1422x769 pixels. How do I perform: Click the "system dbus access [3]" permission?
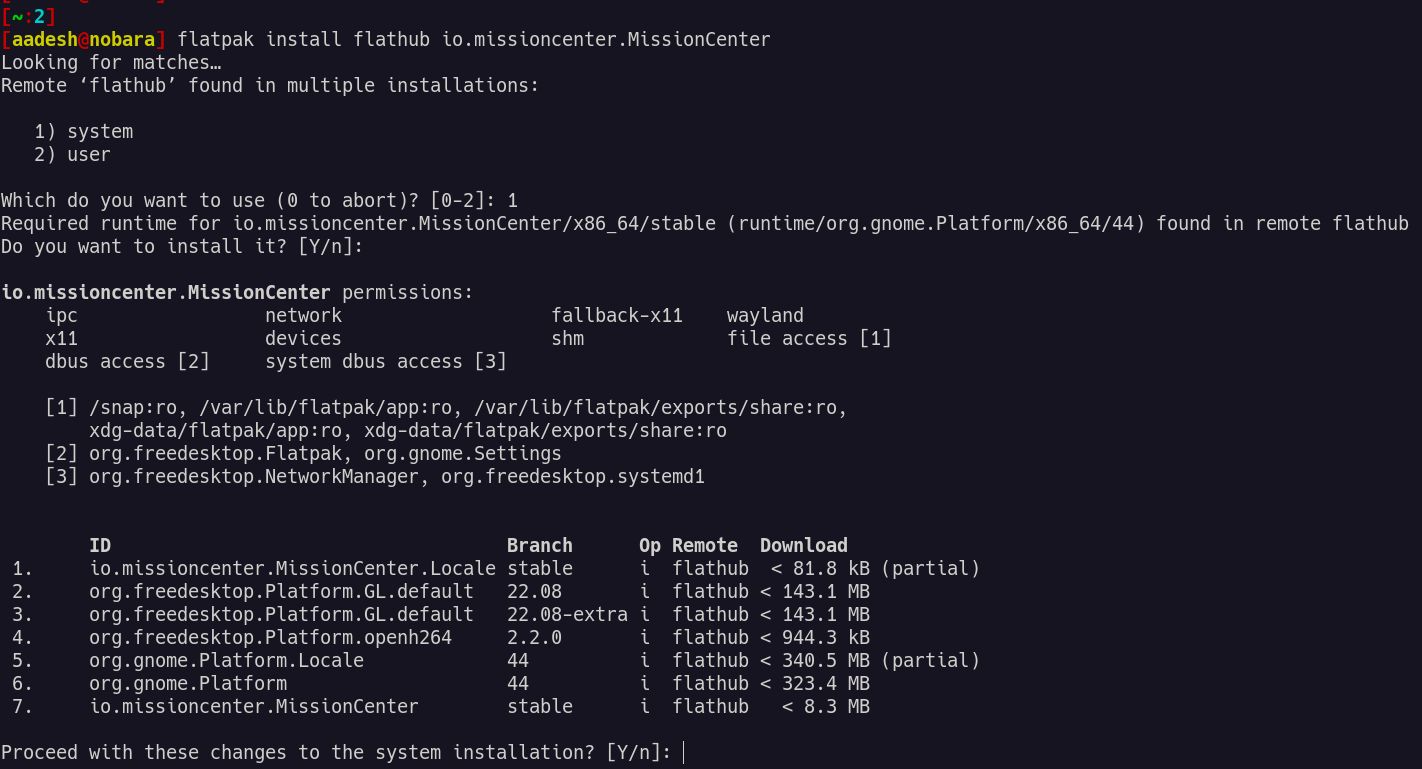[386, 362]
